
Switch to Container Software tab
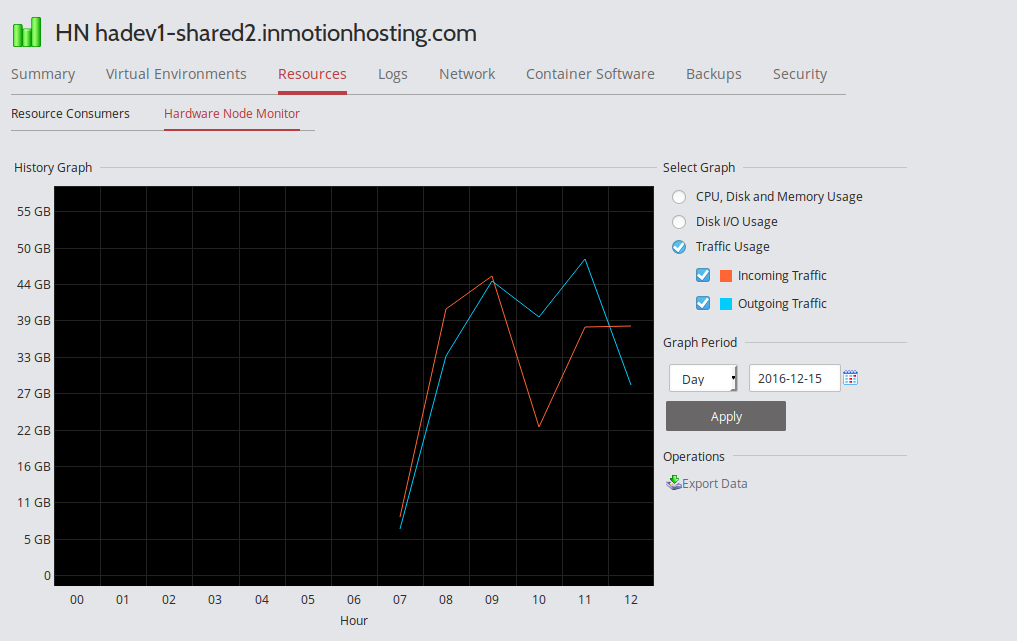pos(590,74)
